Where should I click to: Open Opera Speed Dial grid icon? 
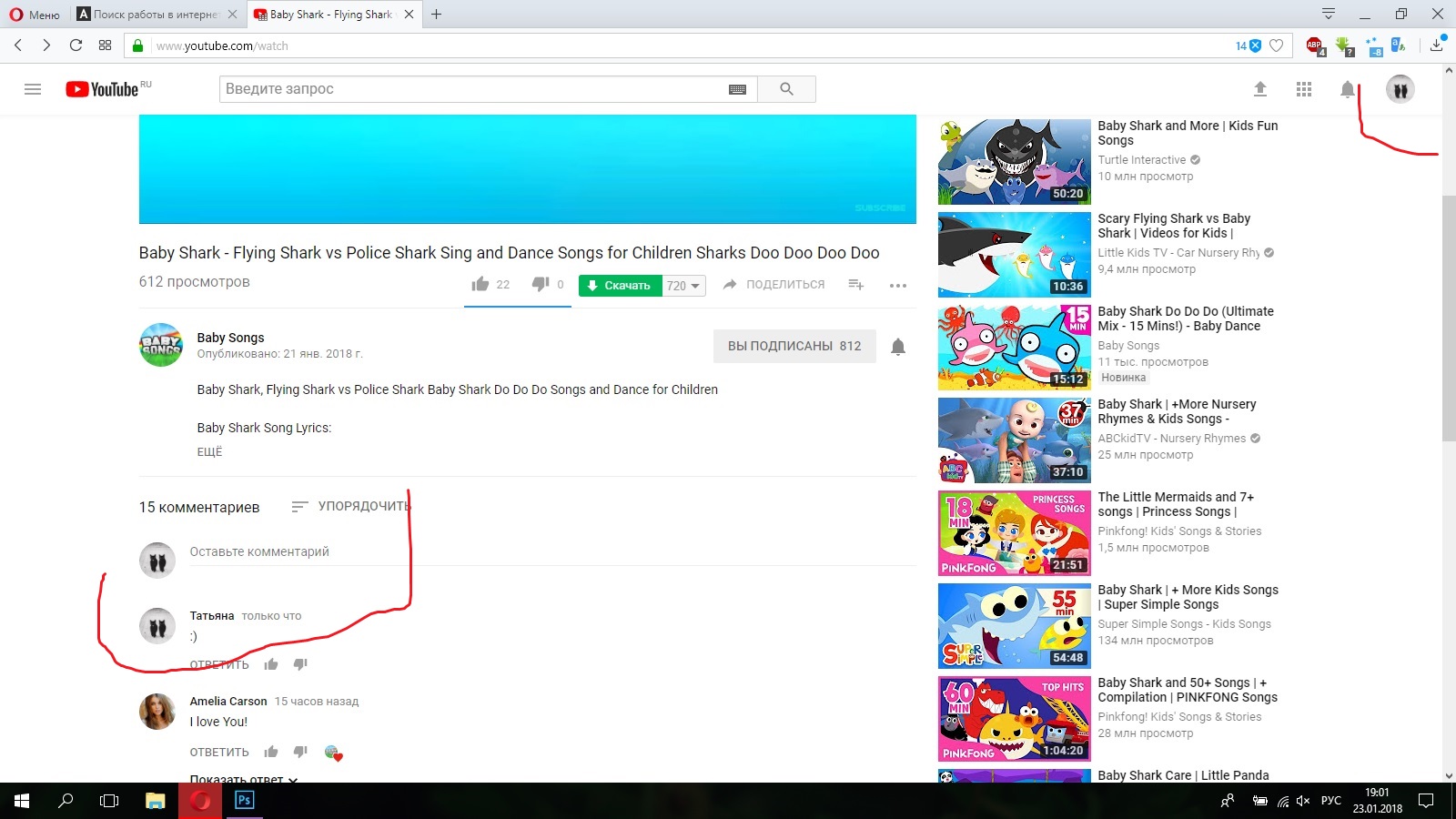pyautogui.click(x=105, y=45)
